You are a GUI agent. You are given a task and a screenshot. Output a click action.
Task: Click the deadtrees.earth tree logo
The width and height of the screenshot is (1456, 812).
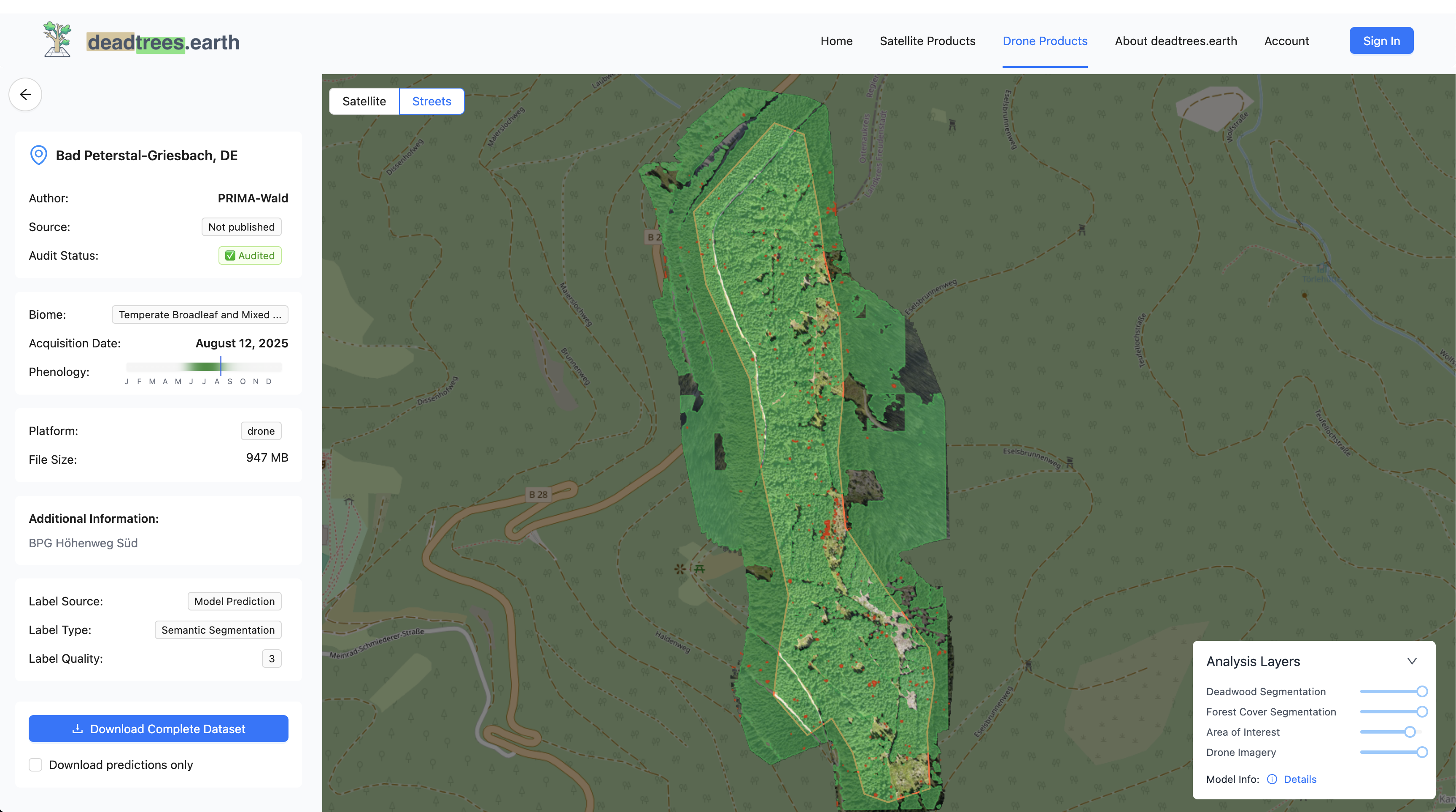(x=57, y=40)
